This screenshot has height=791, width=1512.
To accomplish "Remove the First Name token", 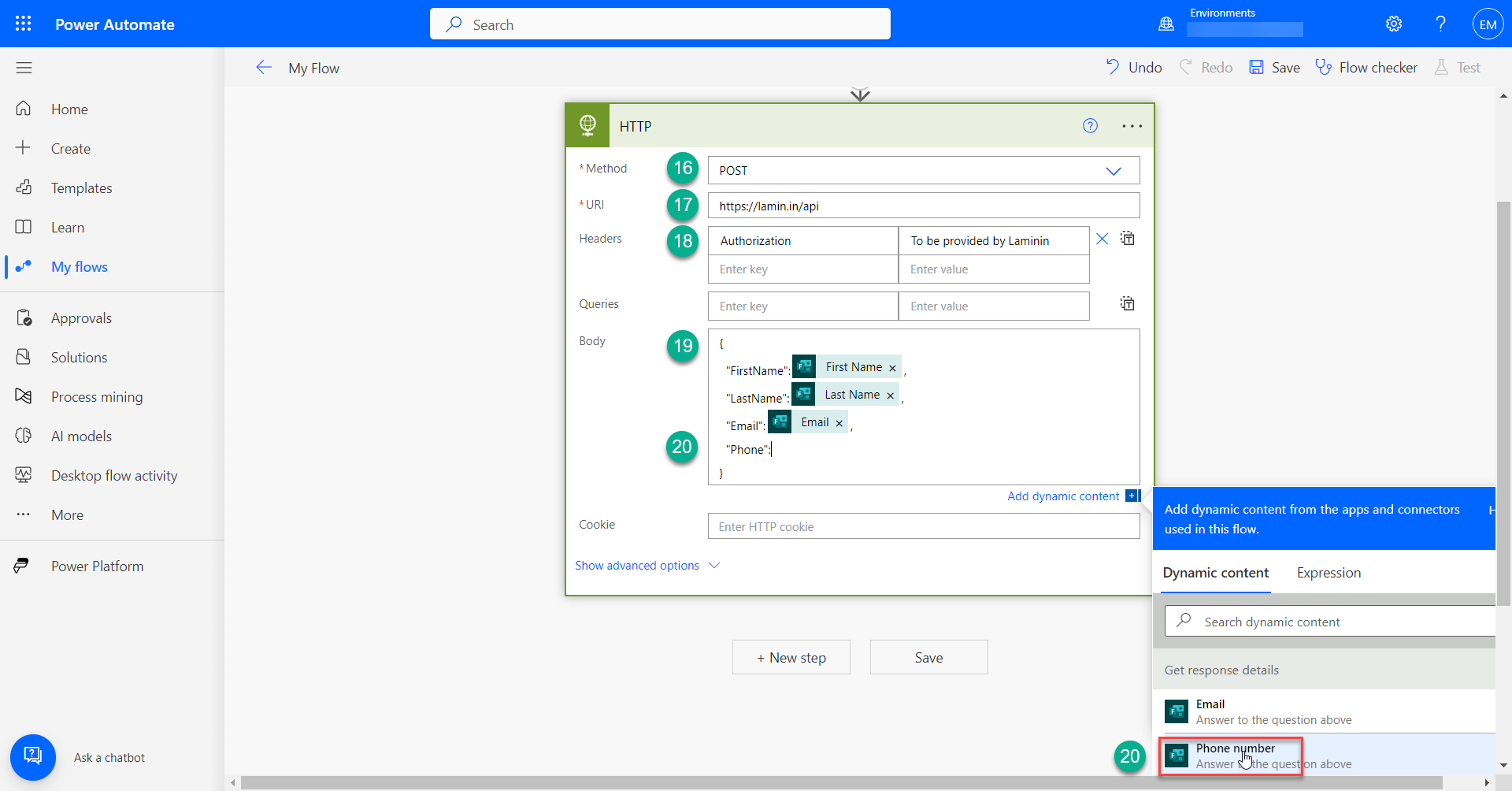I will (x=892, y=368).
